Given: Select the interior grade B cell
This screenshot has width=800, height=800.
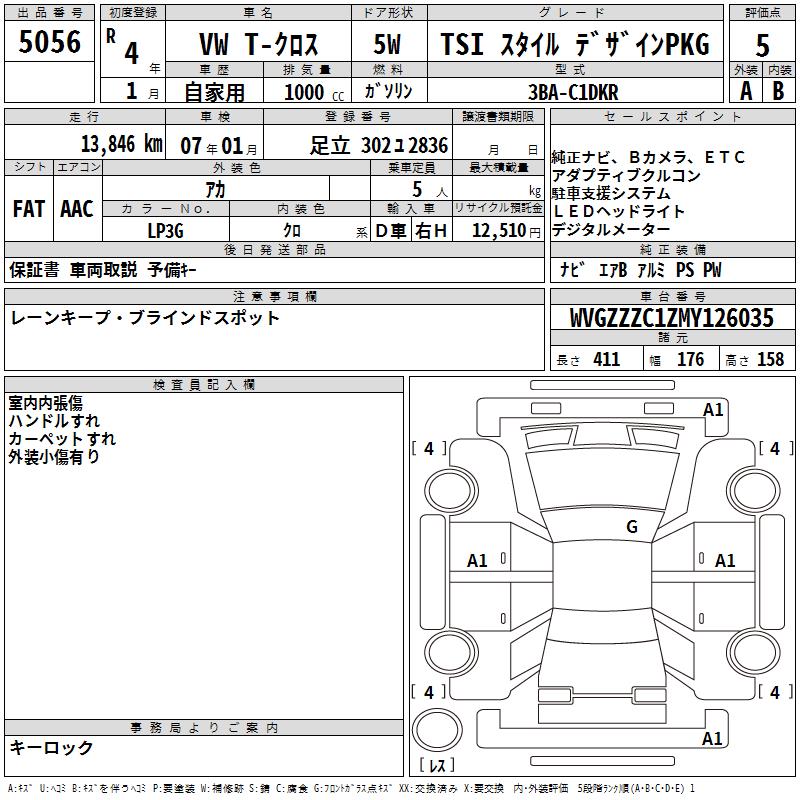Looking at the screenshot, I should pyautogui.click(x=779, y=90).
